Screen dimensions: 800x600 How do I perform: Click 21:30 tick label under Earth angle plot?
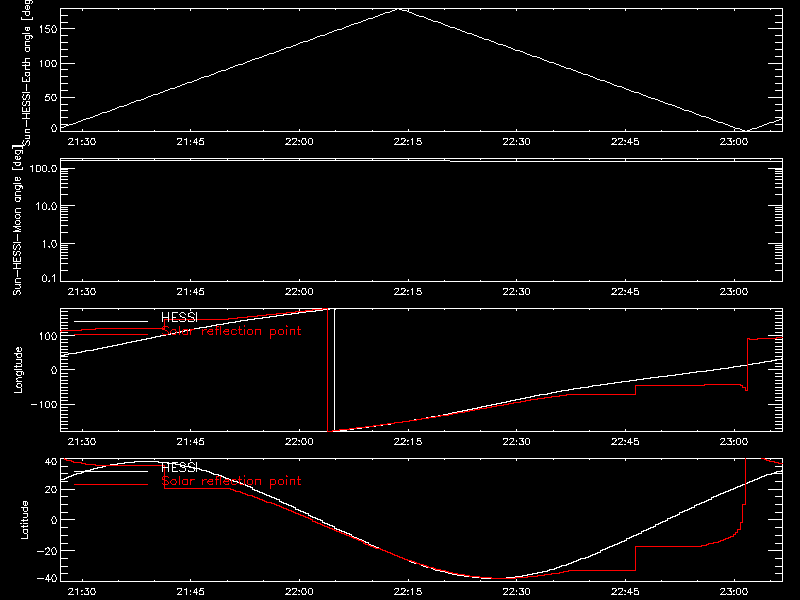[82, 141]
